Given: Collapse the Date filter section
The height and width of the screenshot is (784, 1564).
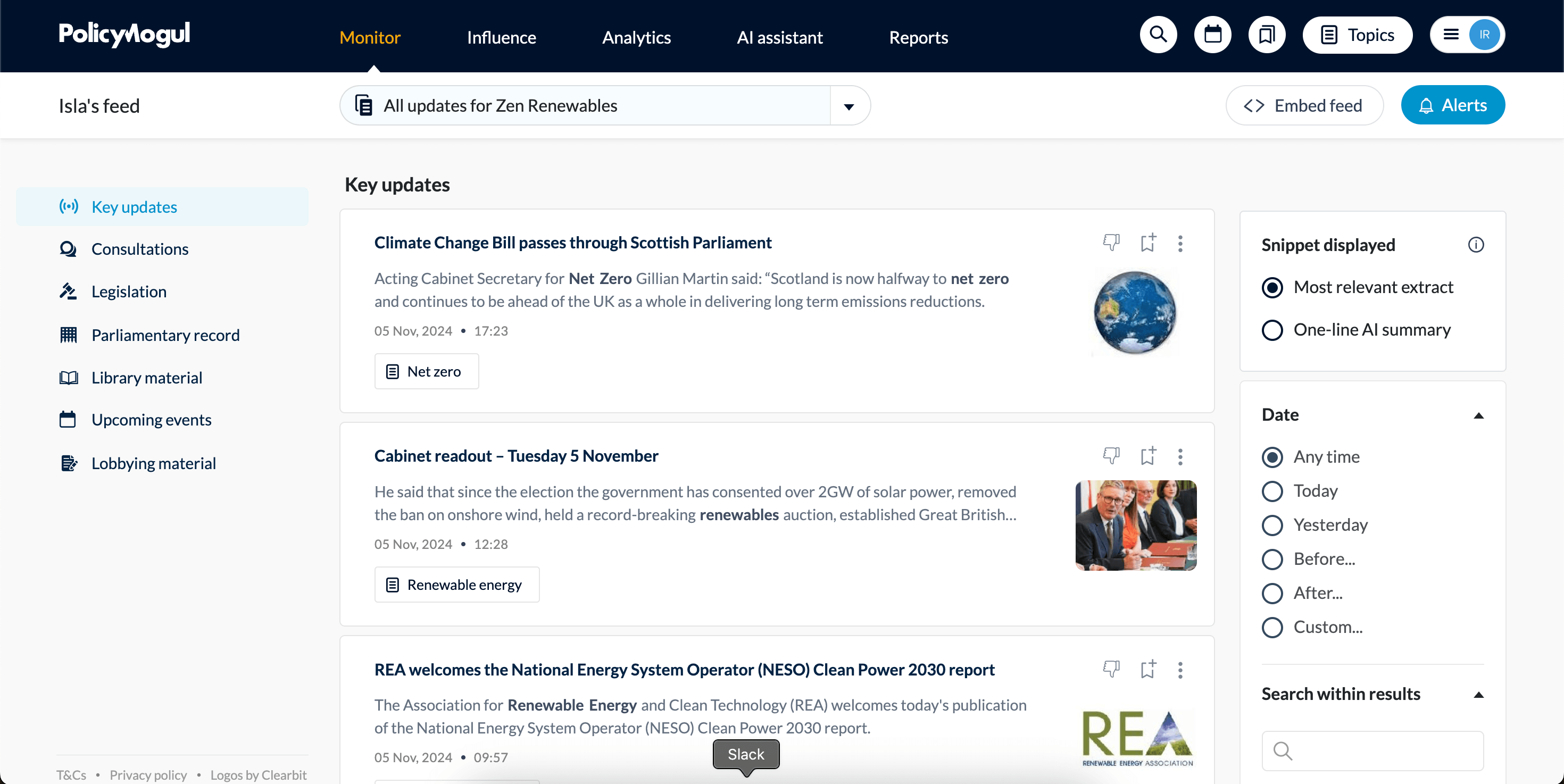Looking at the screenshot, I should pyautogui.click(x=1478, y=415).
